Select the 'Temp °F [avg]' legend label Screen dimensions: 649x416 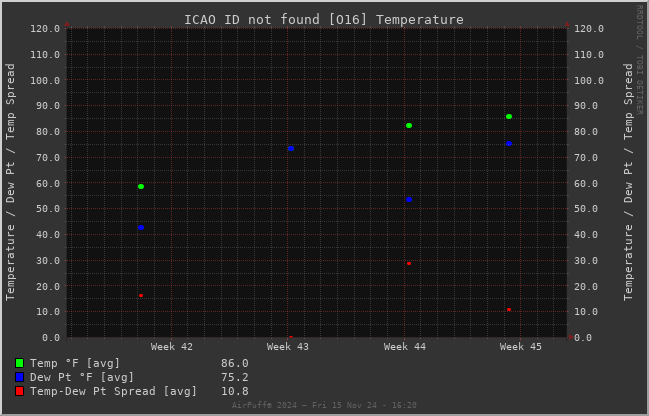(x=75, y=363)
